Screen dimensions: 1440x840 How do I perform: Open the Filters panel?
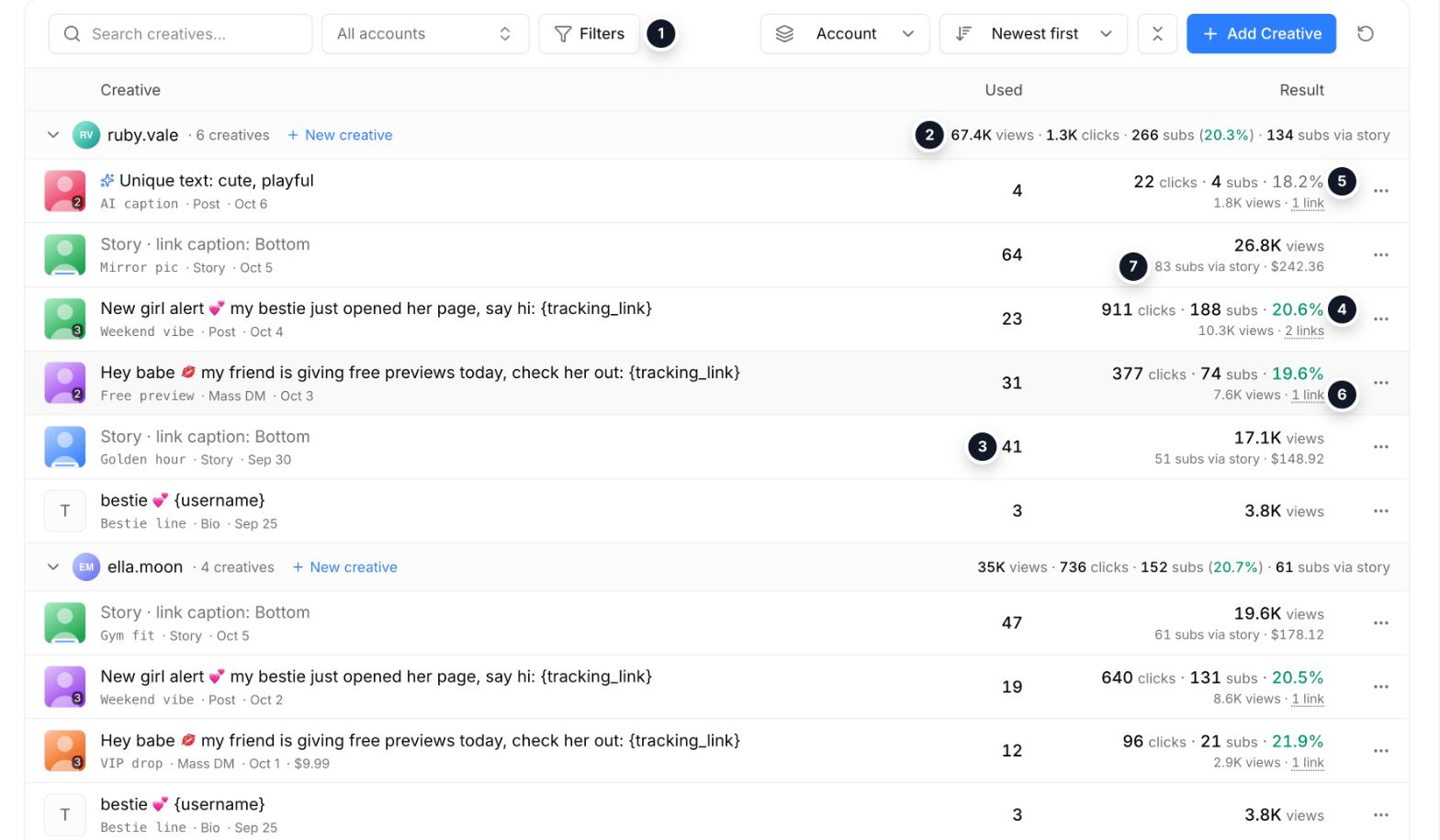pos(590,34)
